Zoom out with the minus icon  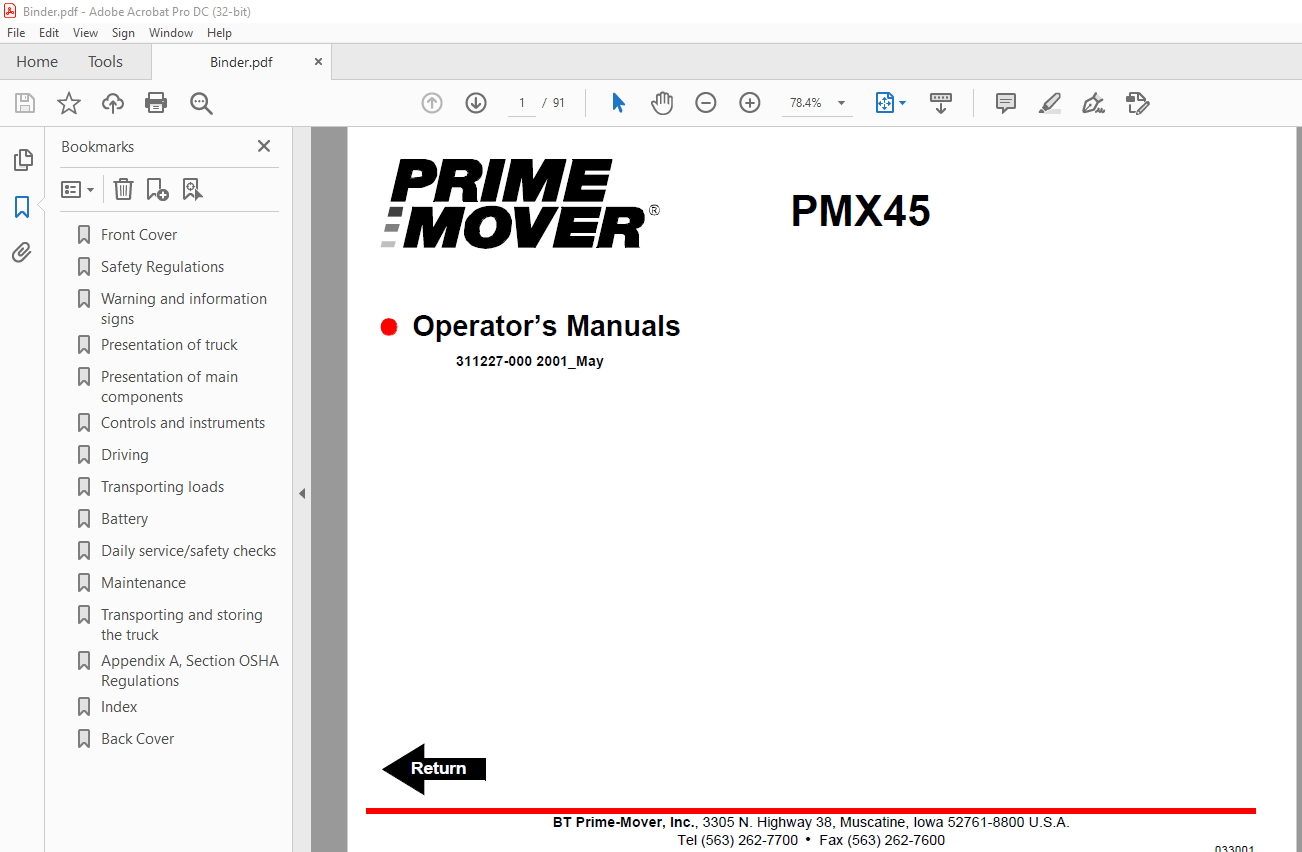pyautogui.click(x=706, y=103)
